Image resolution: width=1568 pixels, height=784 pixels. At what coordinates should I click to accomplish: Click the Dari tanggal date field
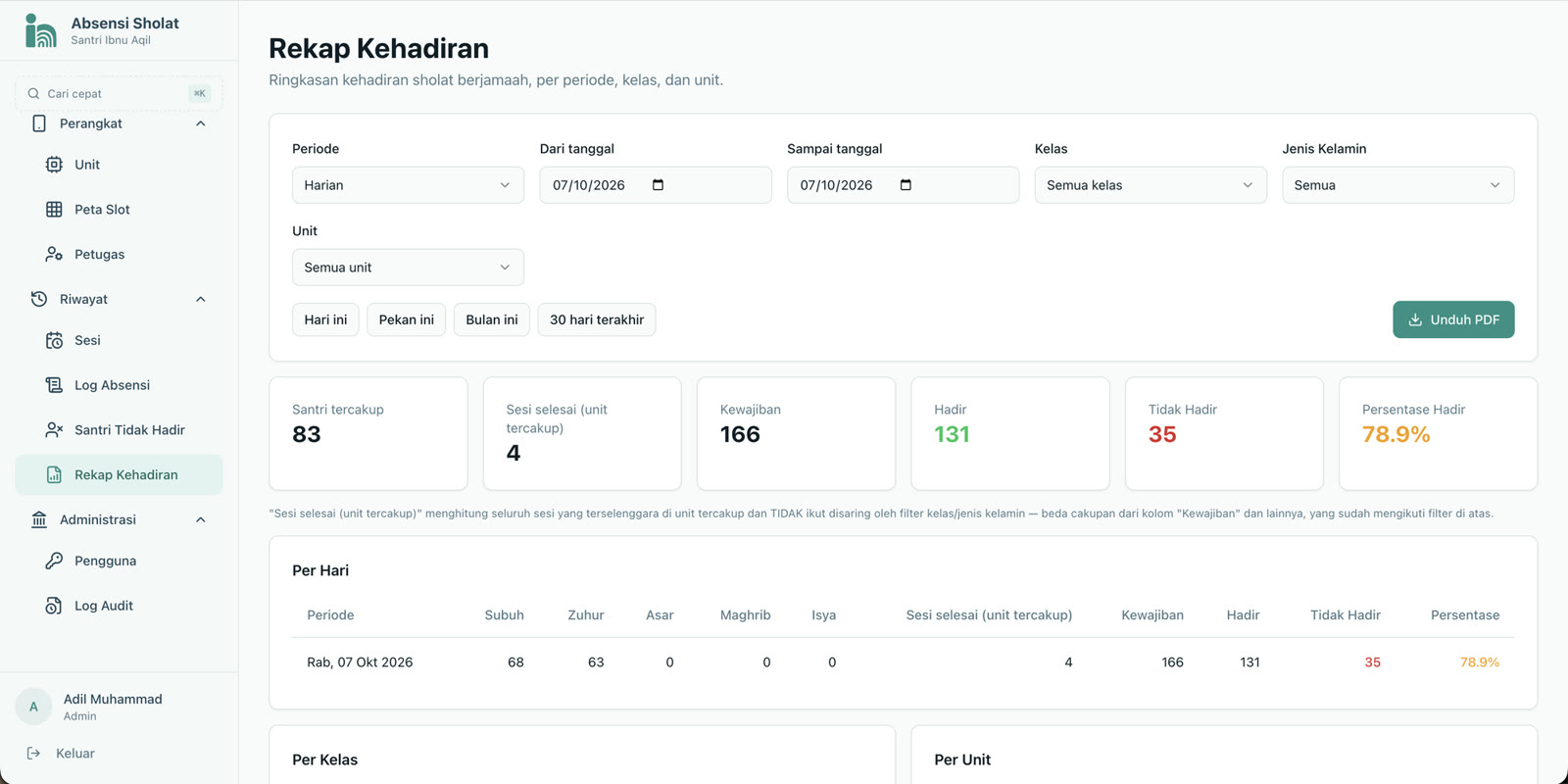coord(656,185)
